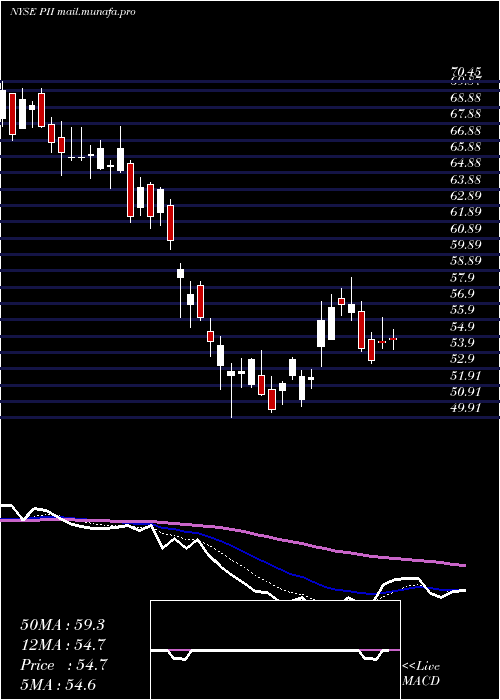500x700 pixels.
Task: Click the 66.88 price axis label
Action: click(x=466, y=130)
